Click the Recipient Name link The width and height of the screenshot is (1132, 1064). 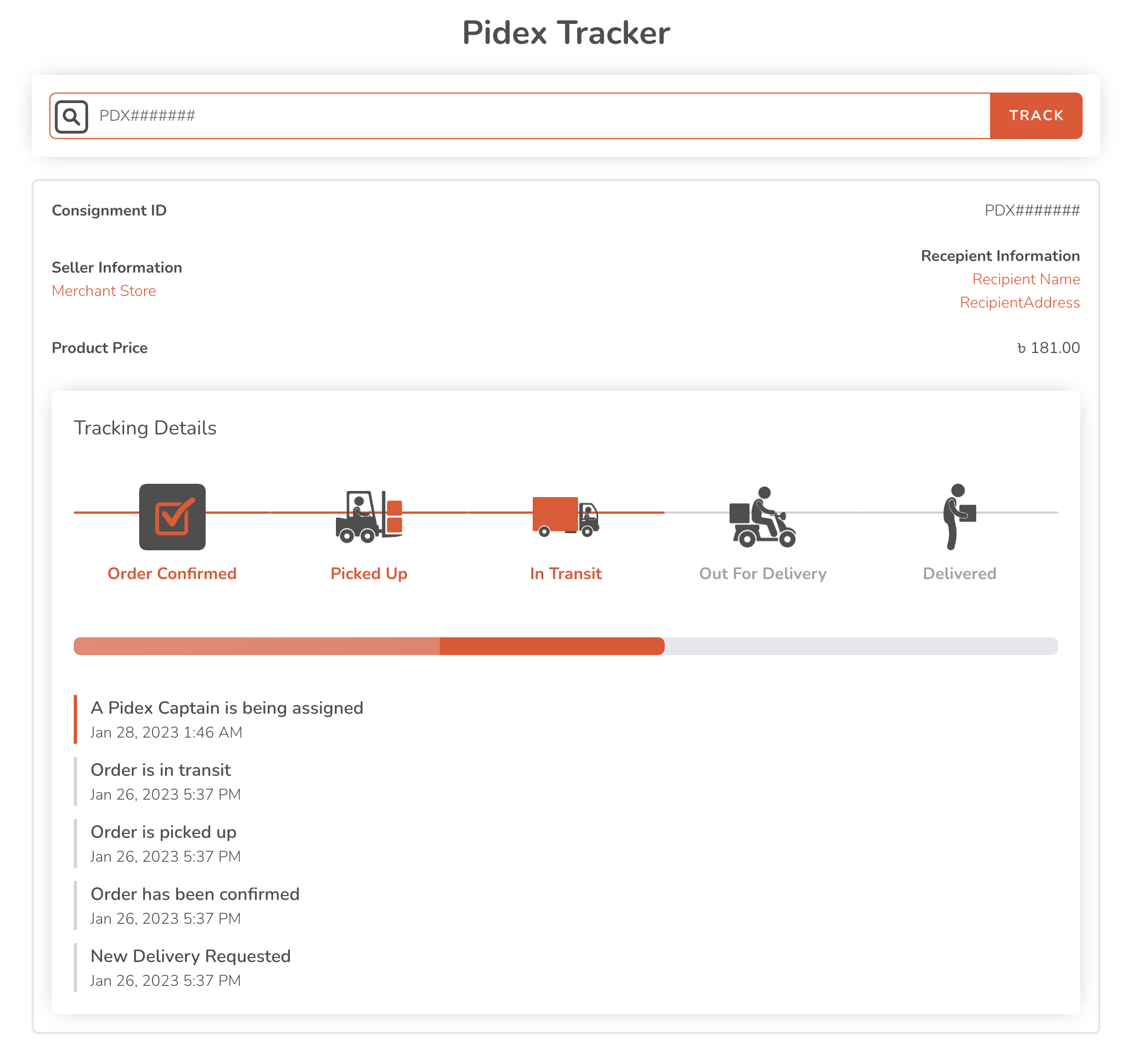[x=1026, y=279]
